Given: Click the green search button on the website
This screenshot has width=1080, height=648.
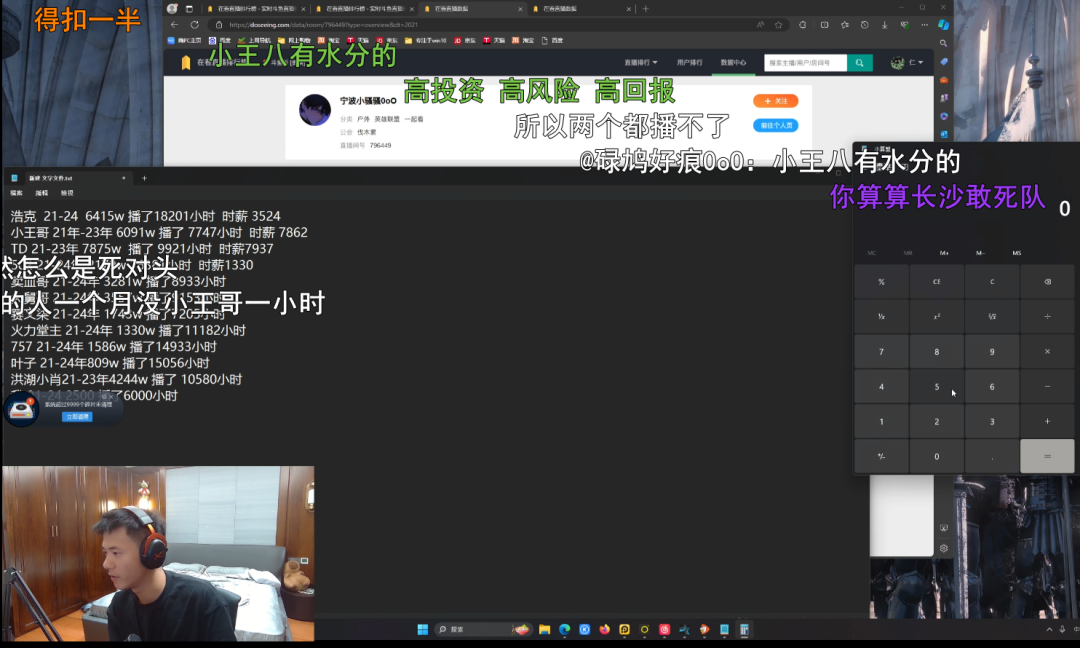Looking at the screenshot, I should click(860, 63).
